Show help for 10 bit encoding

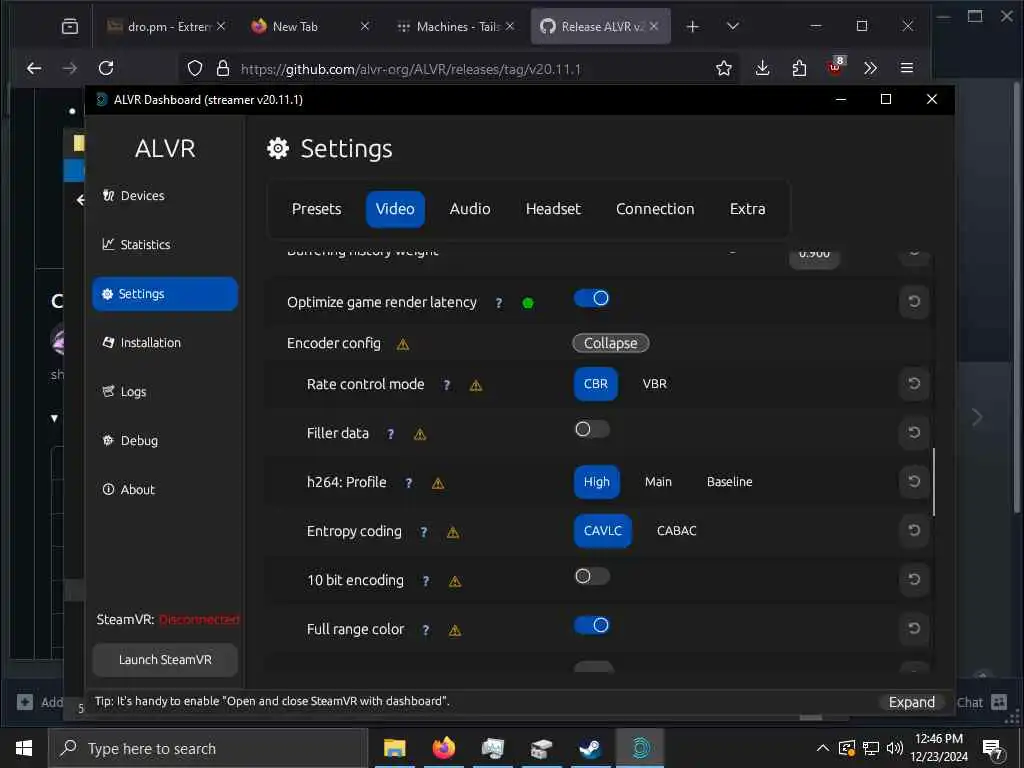pos(426,581)
